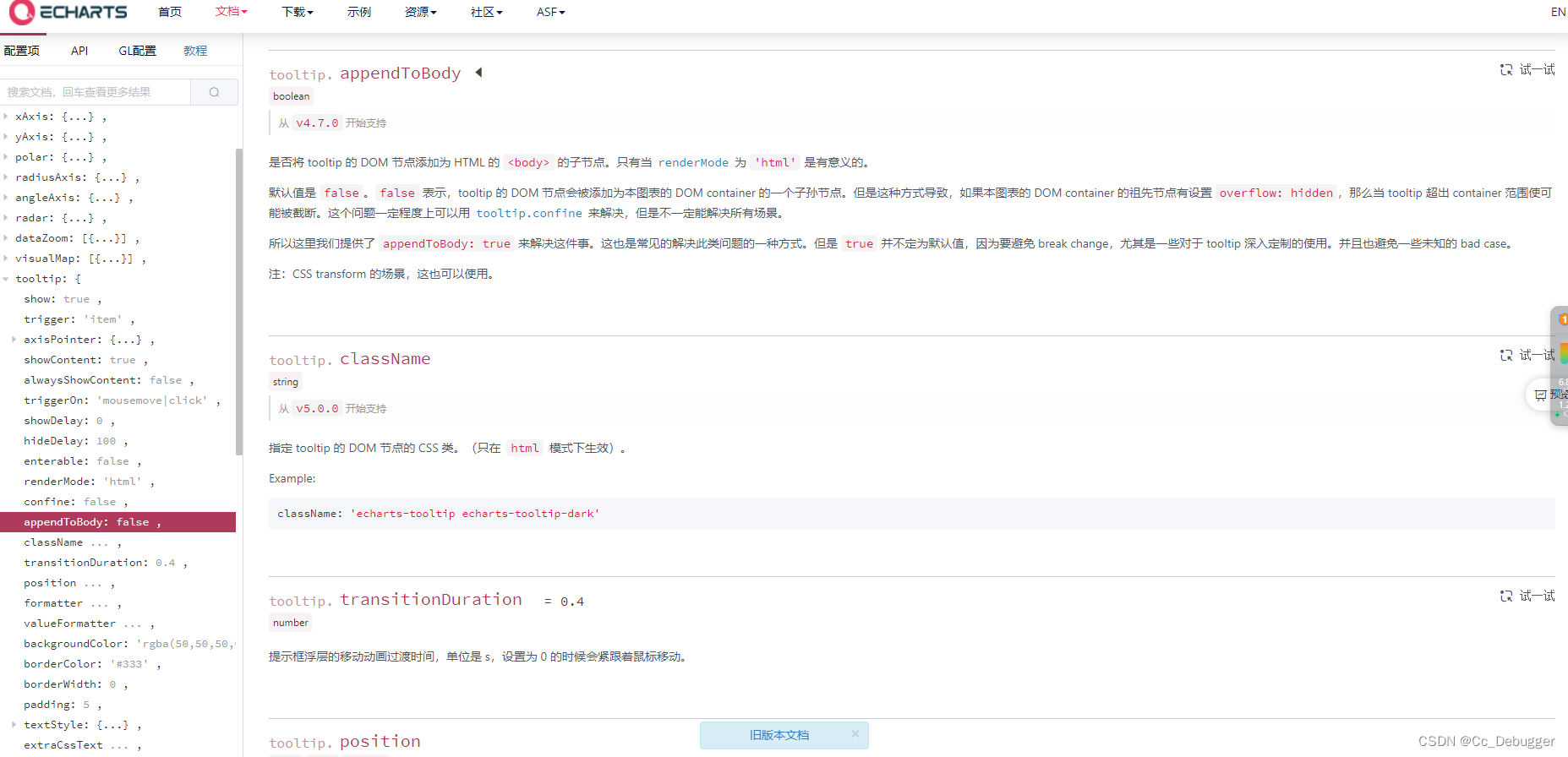Image resolution: width=1568 pixels, height=757 pixels.
Task: Click the renderMode link in description
Action: (x=693, y=162)
